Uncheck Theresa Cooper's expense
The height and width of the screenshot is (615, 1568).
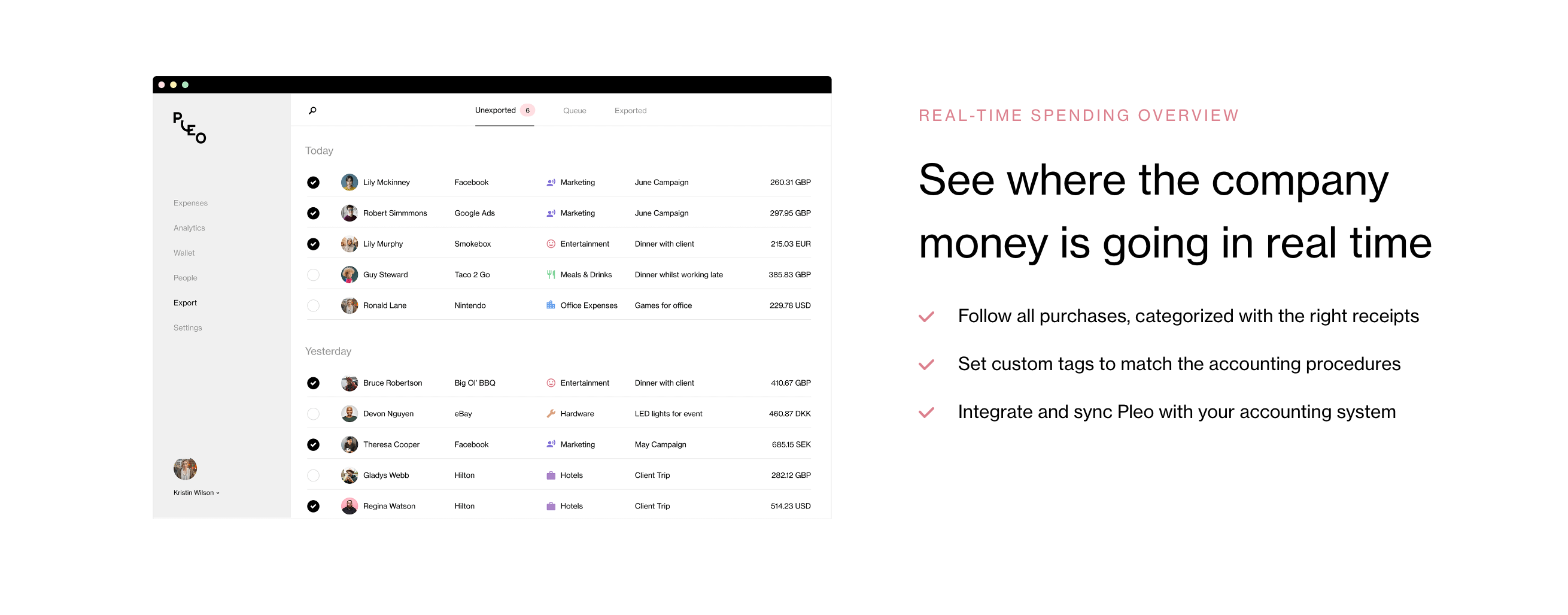[314, 445]
